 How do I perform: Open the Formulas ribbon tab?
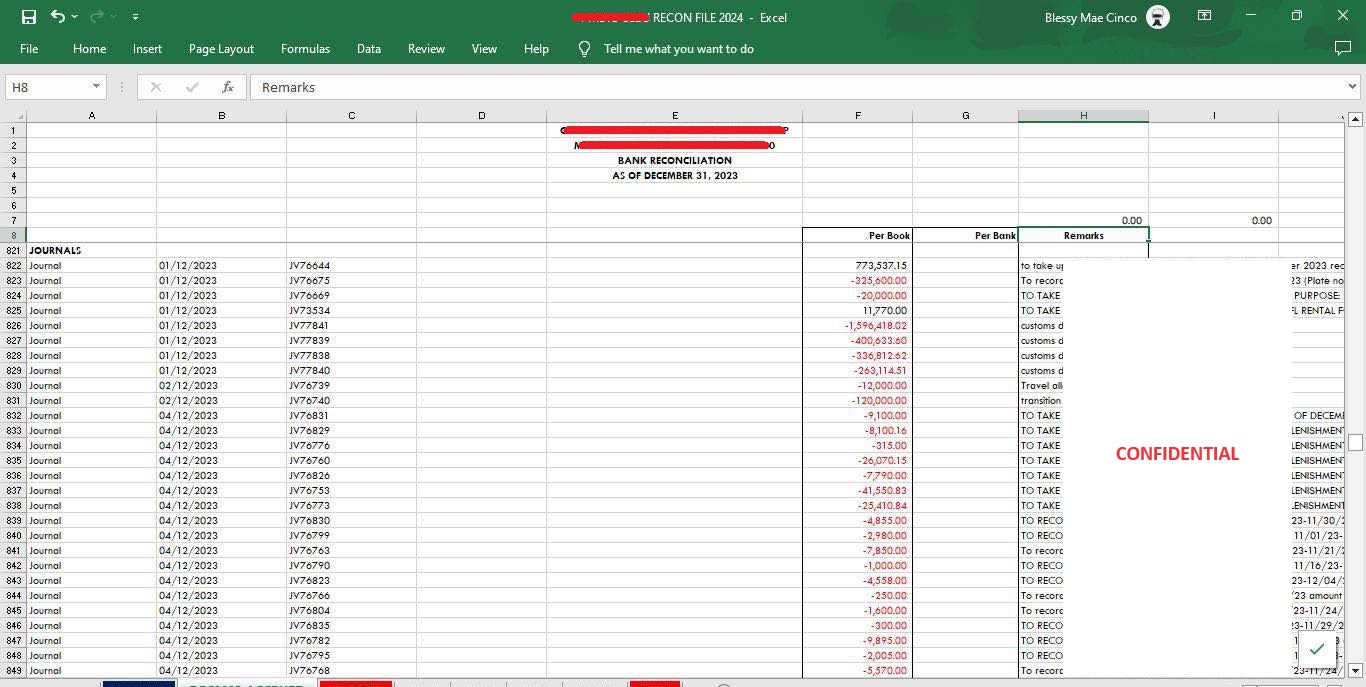point(305,48)
